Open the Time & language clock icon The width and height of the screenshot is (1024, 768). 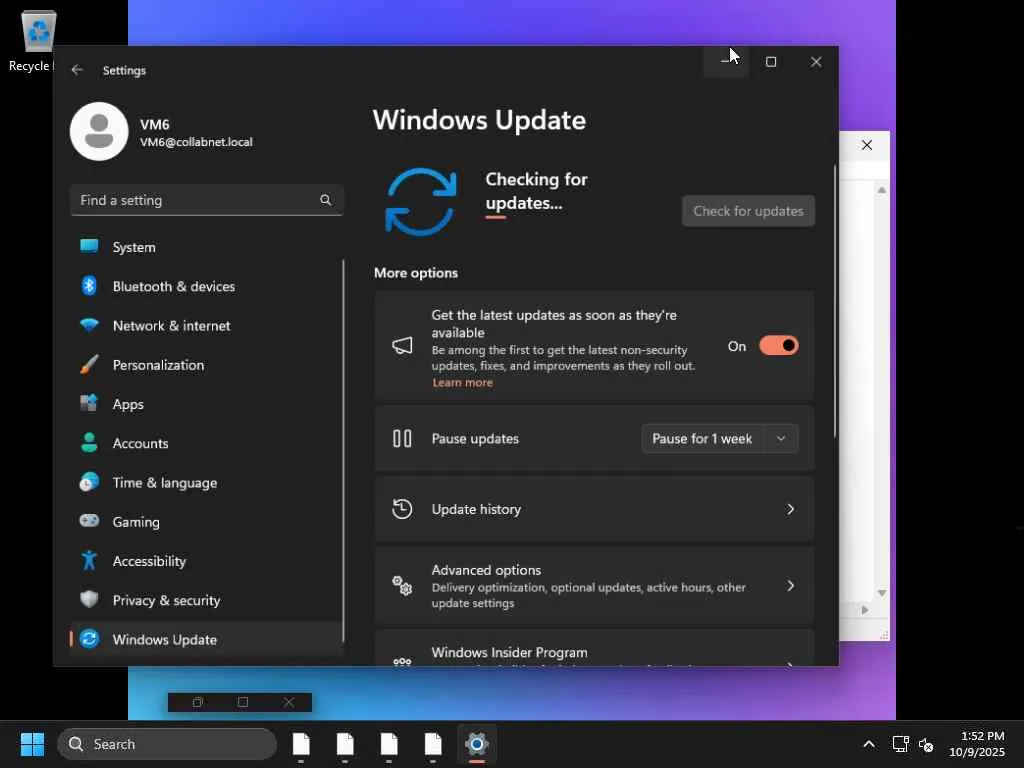(89, 481)
